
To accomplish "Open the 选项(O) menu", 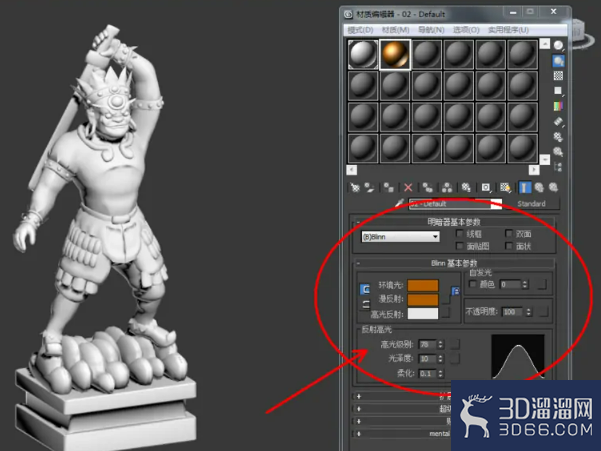I will (466, 30).
